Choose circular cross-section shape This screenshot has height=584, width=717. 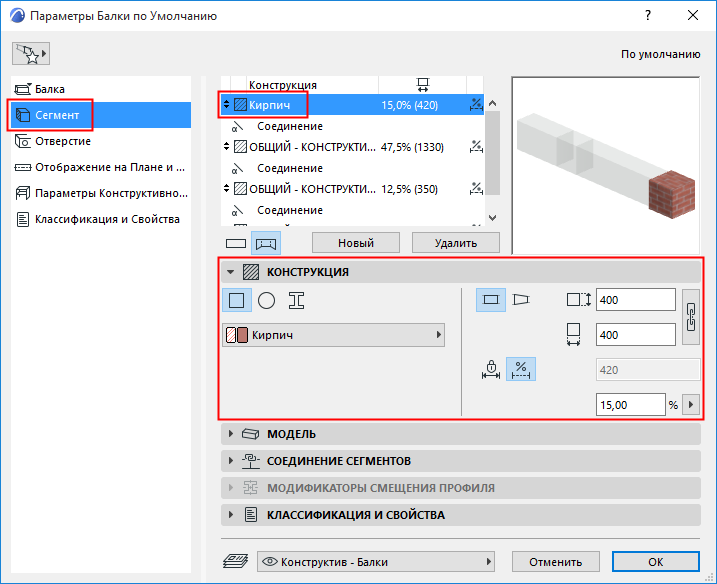point(266,300)
